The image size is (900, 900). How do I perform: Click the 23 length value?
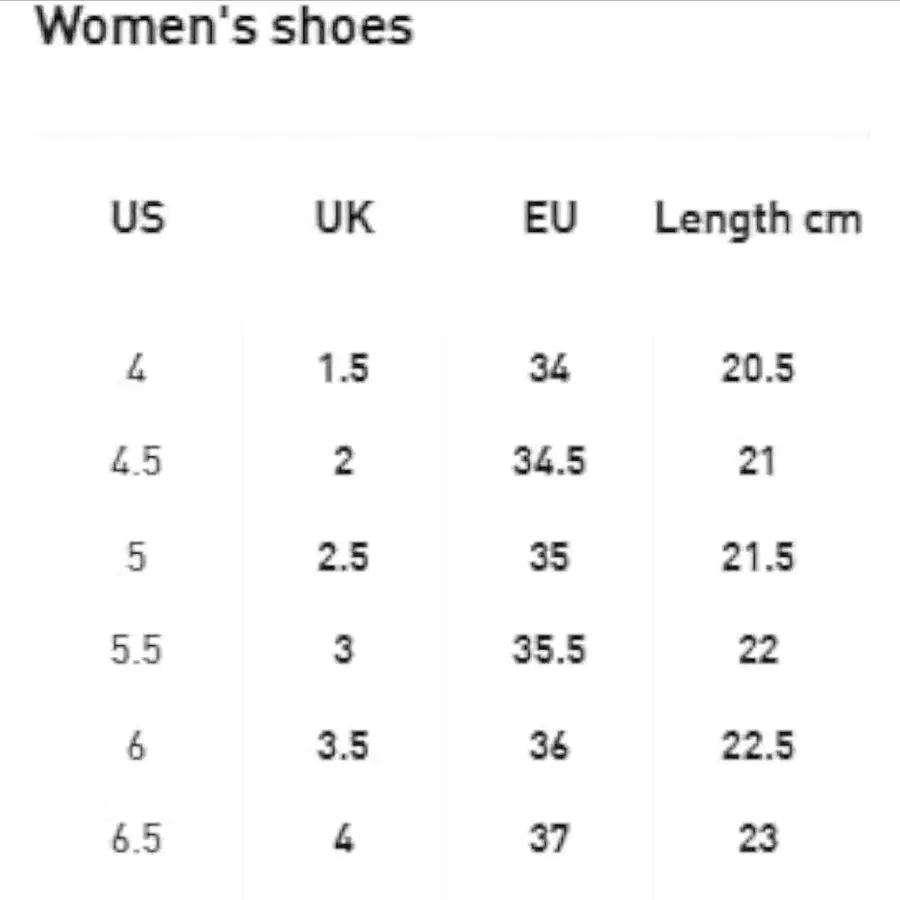(758, 838)
